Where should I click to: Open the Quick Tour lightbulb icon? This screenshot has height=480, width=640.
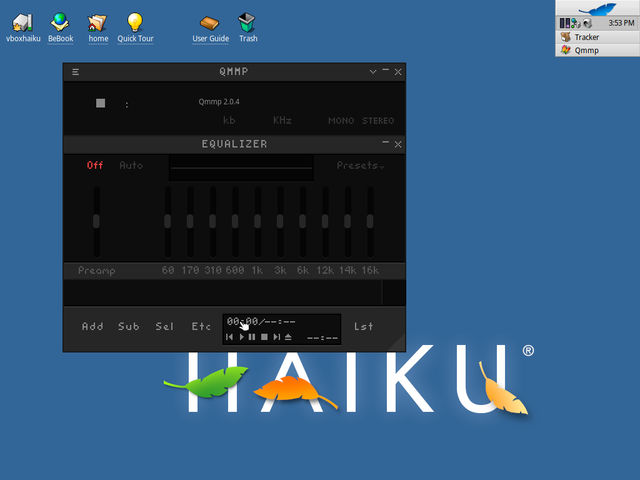[x=135, y=27]
